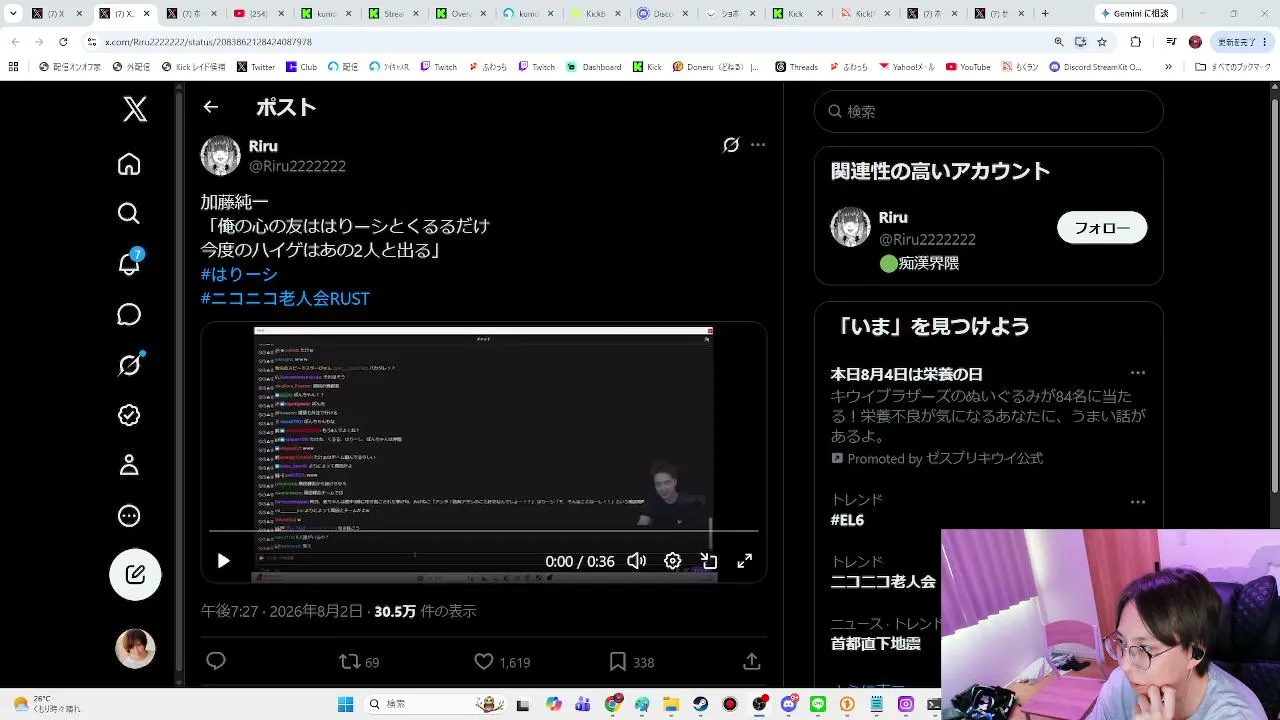Screen dimensions: 1280x720
Task: Click the post timestamp 午後7:27
Action: pyautogui.click(x=282, y=611)
